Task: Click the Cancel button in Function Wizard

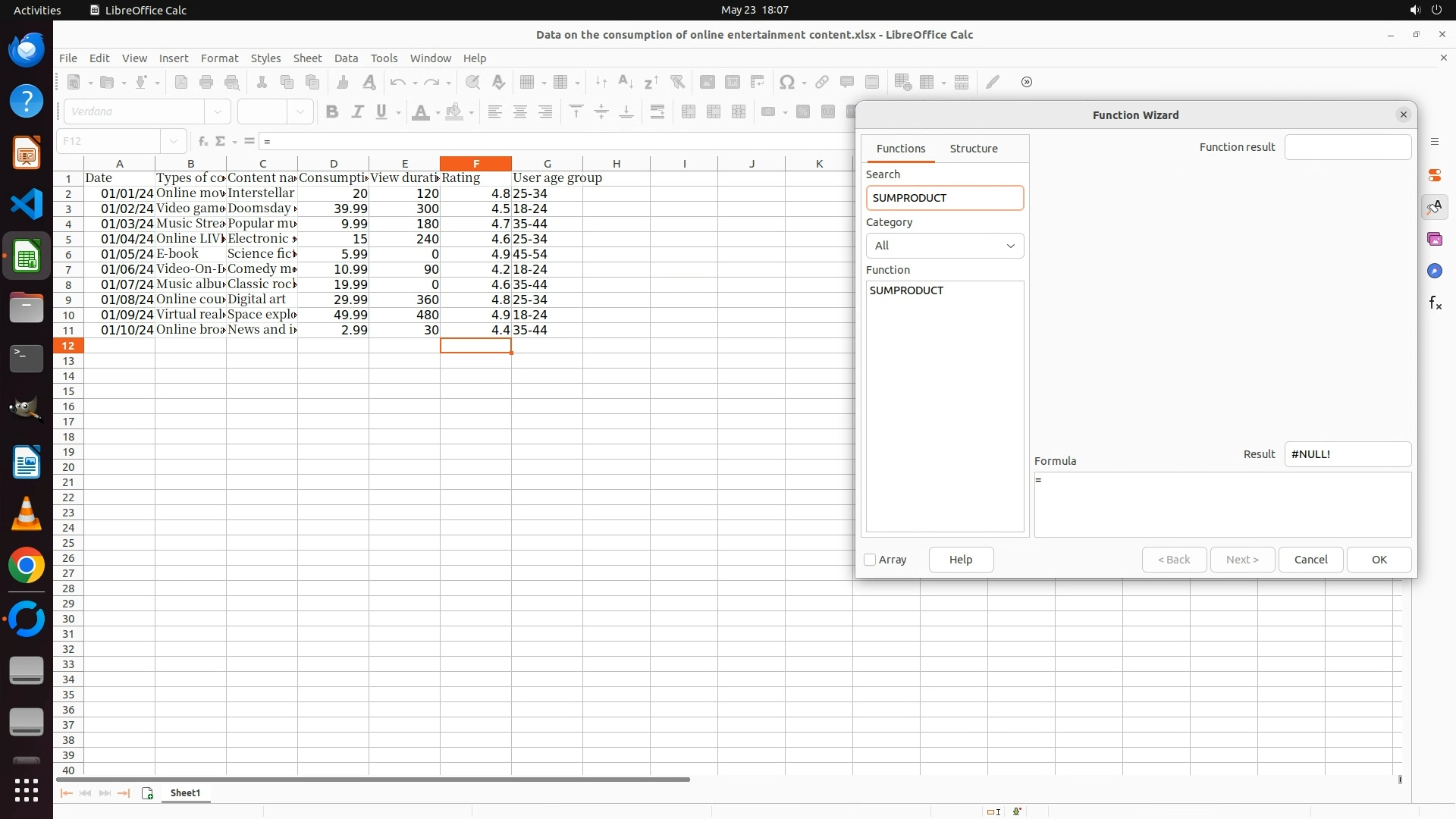Action: point(1310,560)
